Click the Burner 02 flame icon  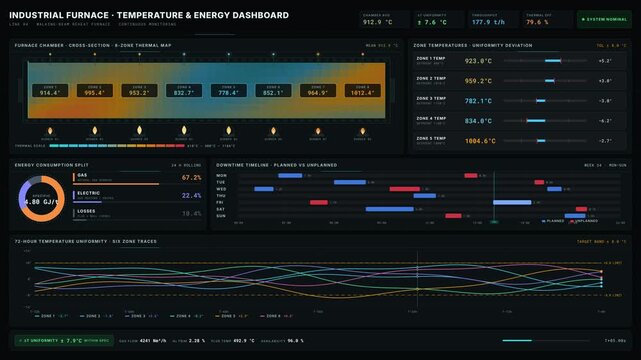coord(95,130)
